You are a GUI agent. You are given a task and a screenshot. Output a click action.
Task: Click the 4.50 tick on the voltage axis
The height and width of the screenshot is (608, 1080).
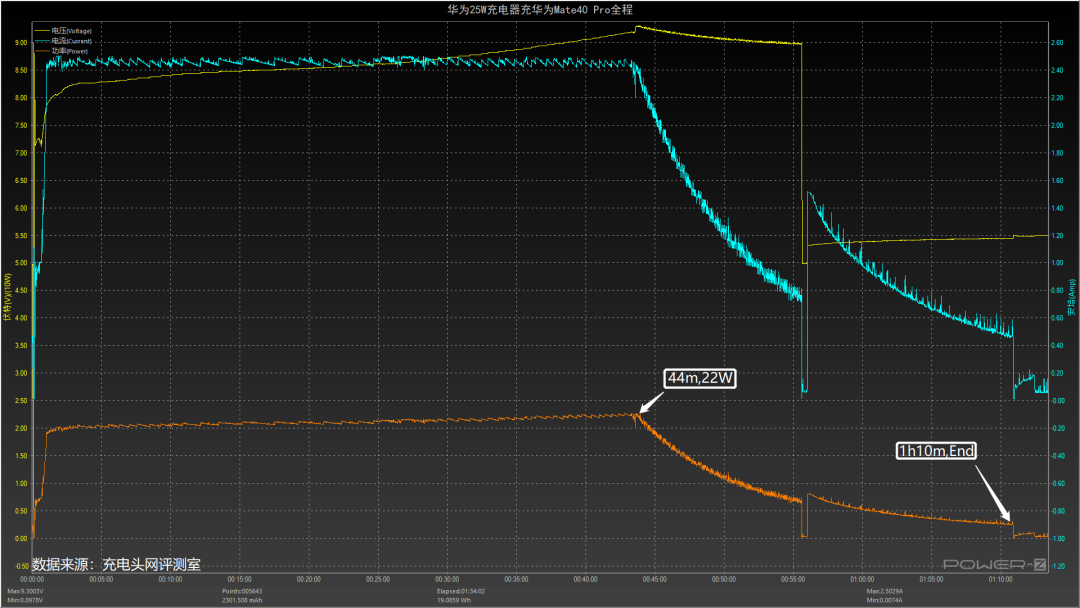pyautogui.click(x=21, y=291)
